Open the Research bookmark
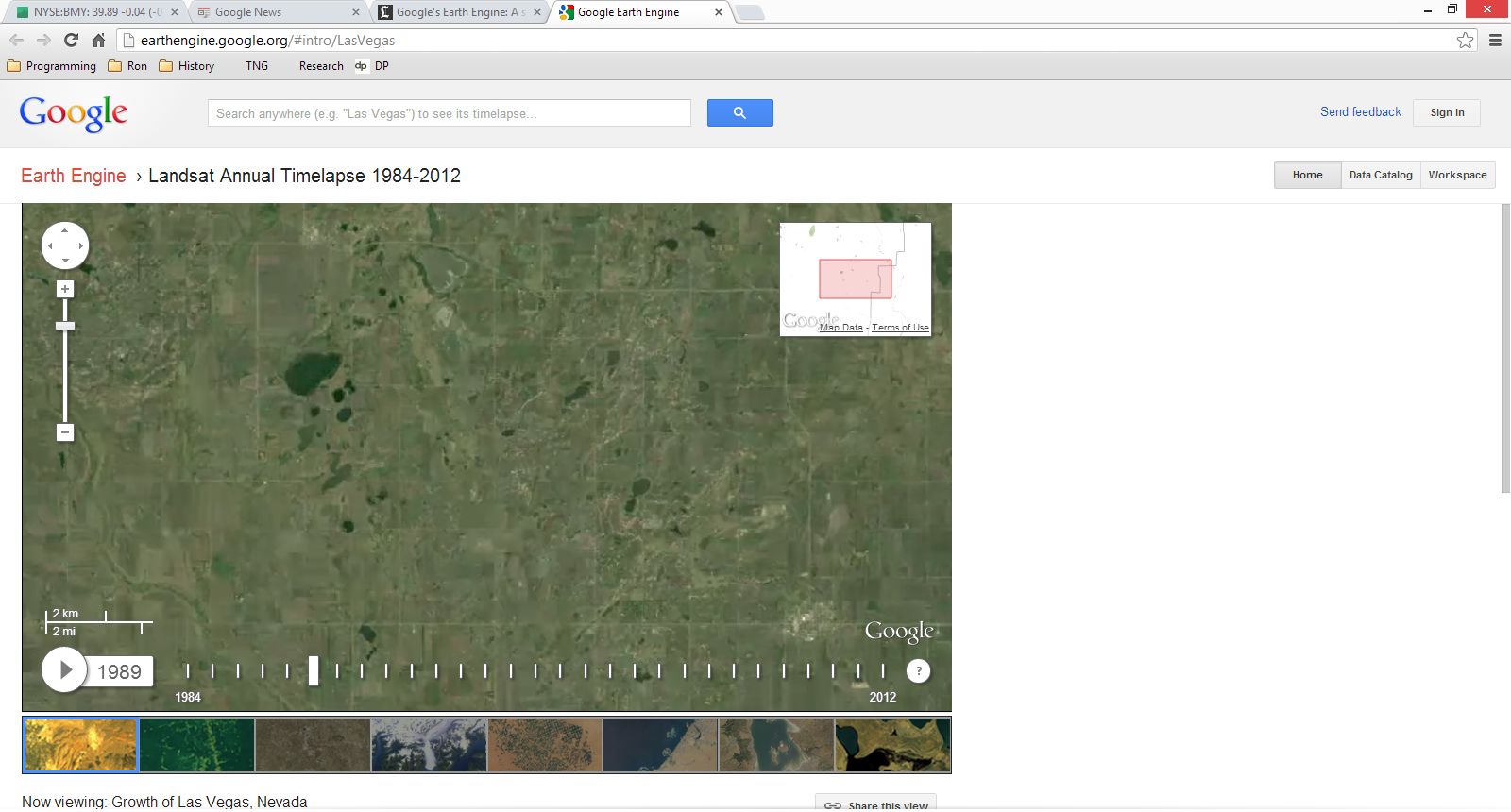This screenshot has width=1511, height=812. pyautogui.click(x=321, y=66)
